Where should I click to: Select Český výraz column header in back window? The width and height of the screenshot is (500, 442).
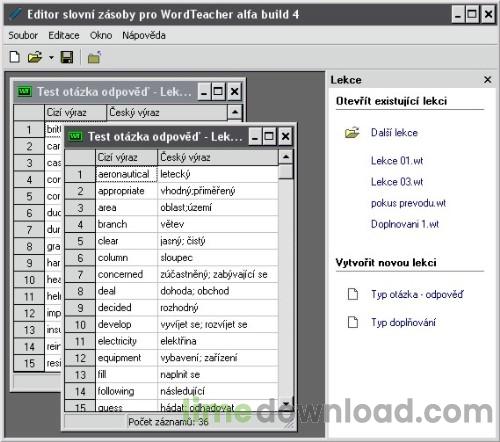click(167, 112)
